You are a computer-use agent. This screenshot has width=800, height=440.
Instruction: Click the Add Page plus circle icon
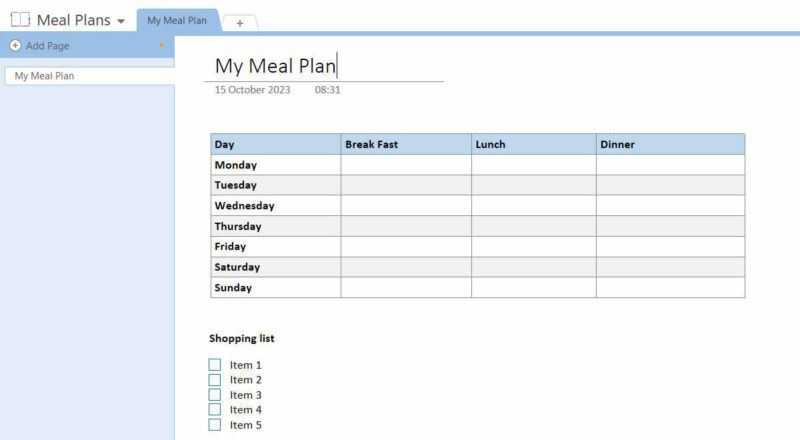tap(15, 45)
